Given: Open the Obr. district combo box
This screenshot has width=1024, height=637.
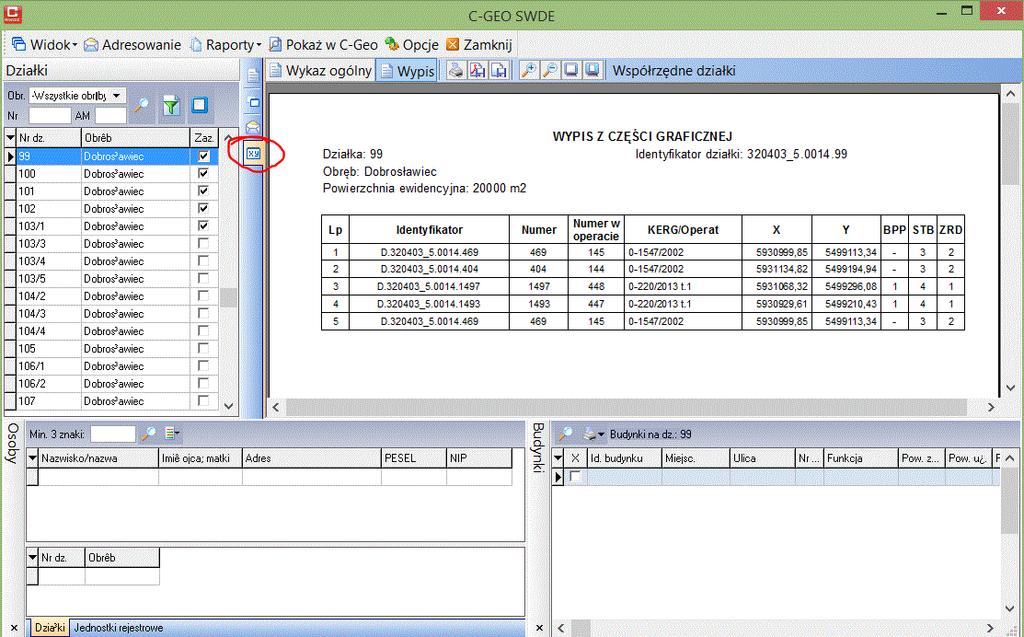Looking at the screenshot, I should pyautogui.click(x=78, y=95).
